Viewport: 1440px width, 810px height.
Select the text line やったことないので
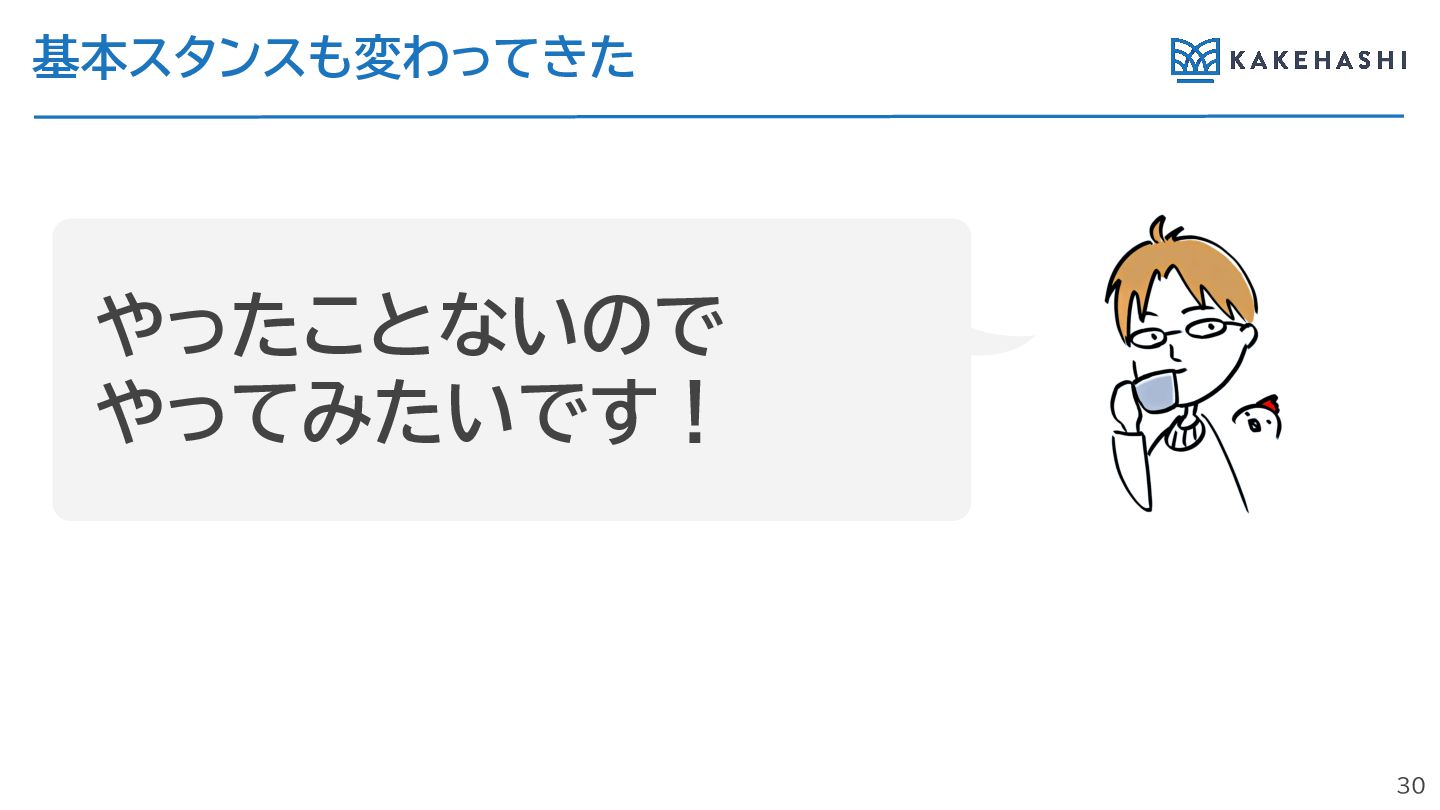(x=406, y=325)
